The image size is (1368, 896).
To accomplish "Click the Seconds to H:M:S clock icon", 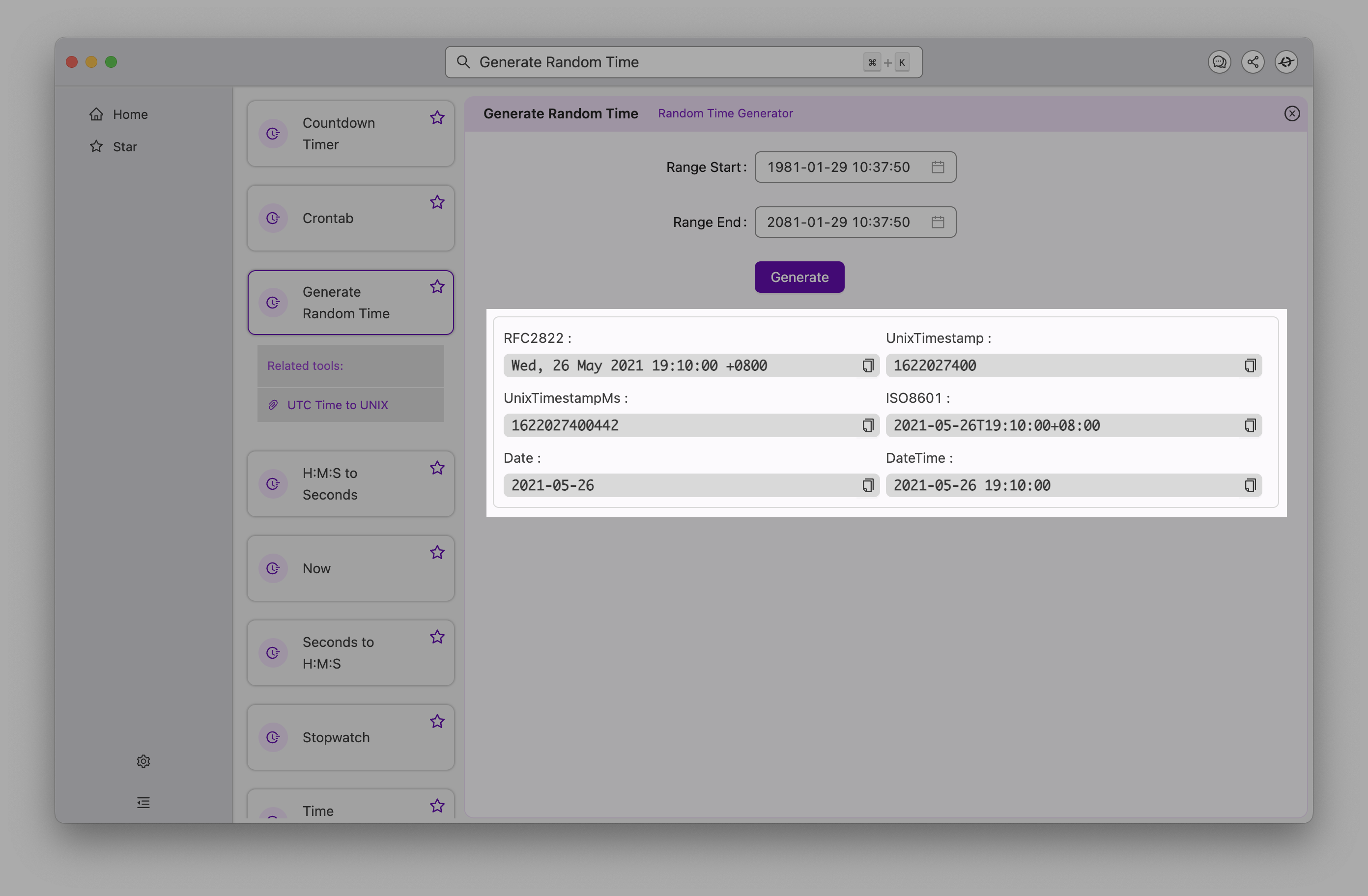I will pos(273,653).
